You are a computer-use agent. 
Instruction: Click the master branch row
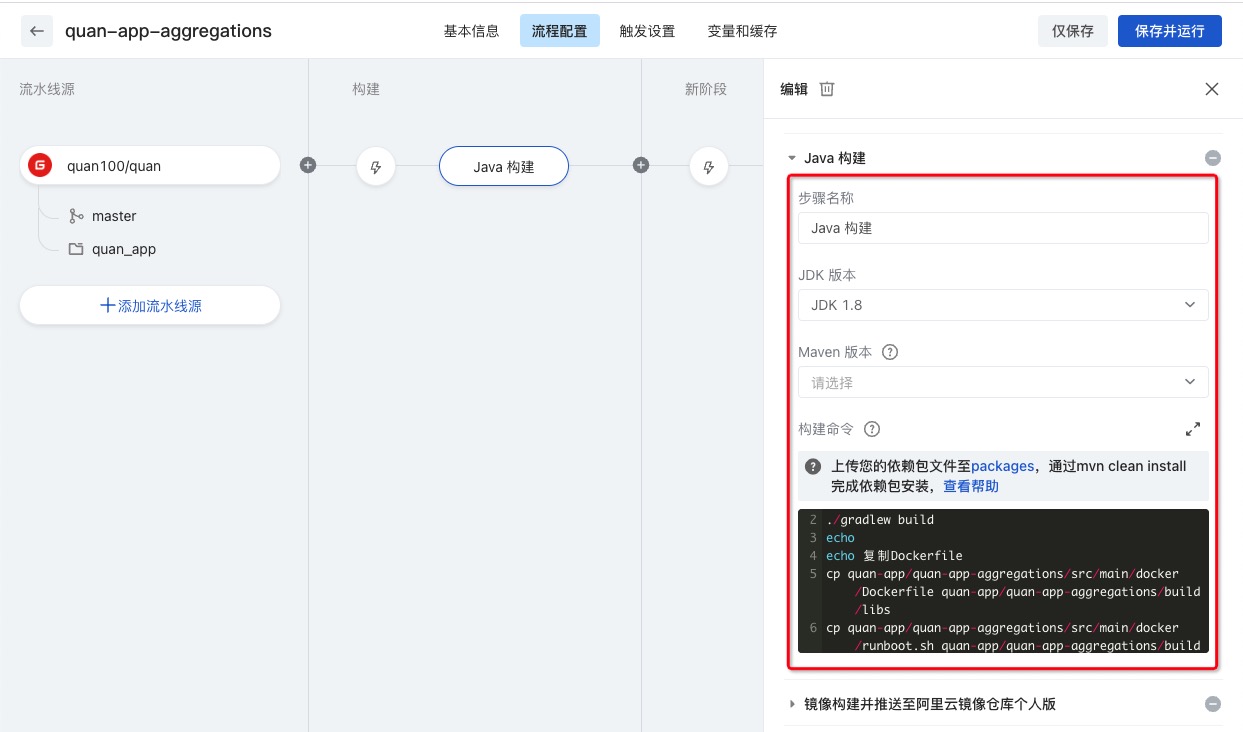[102, 216]
